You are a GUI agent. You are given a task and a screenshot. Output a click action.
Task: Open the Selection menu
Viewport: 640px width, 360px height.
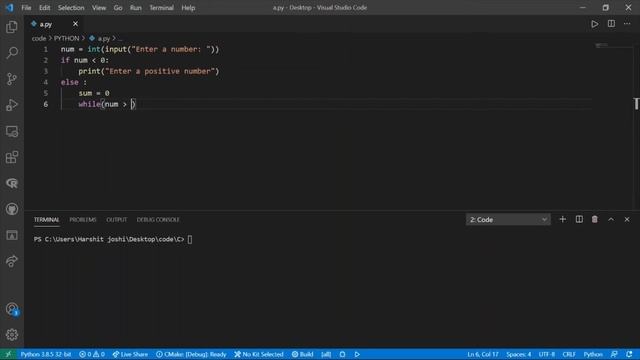pyautogui.click(x=71, y=8)
